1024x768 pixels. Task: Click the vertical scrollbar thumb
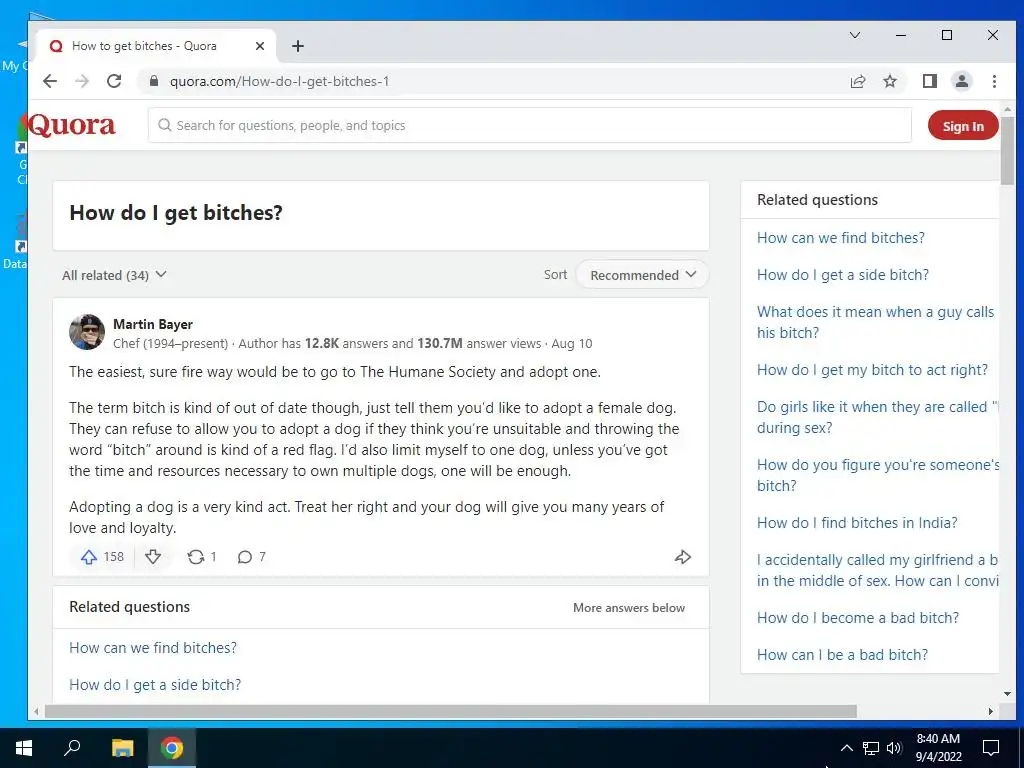click(1006, 151)
